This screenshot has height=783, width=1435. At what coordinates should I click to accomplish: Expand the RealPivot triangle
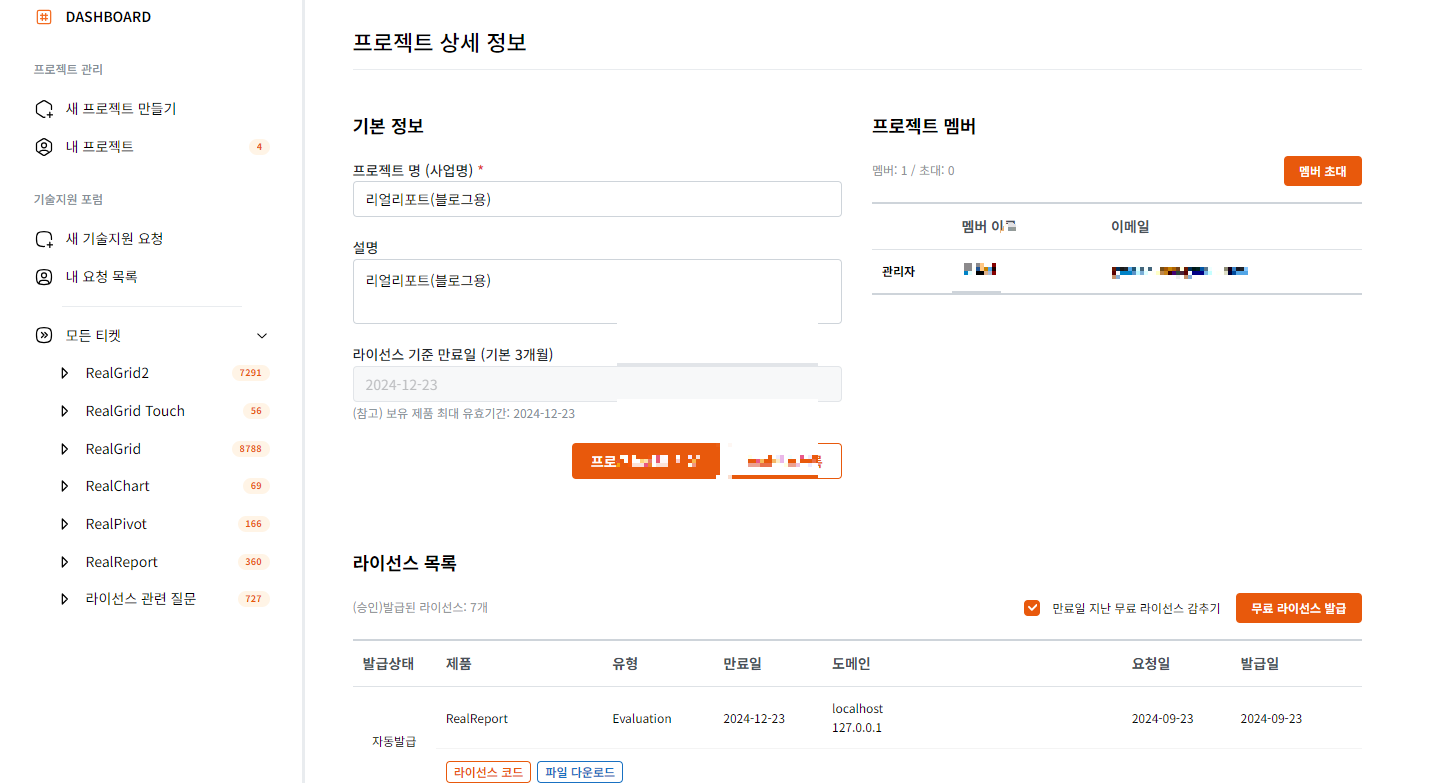coord(65,524)
